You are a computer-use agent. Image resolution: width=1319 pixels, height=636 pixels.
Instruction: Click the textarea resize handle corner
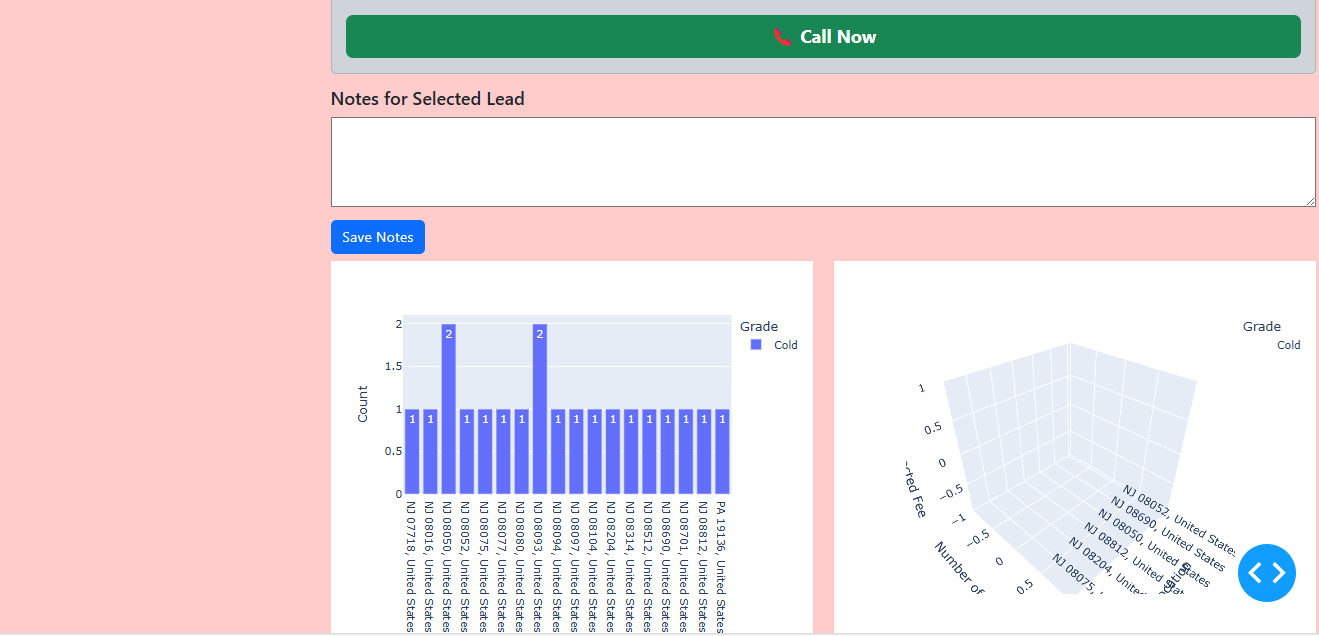coord(1309,201)
